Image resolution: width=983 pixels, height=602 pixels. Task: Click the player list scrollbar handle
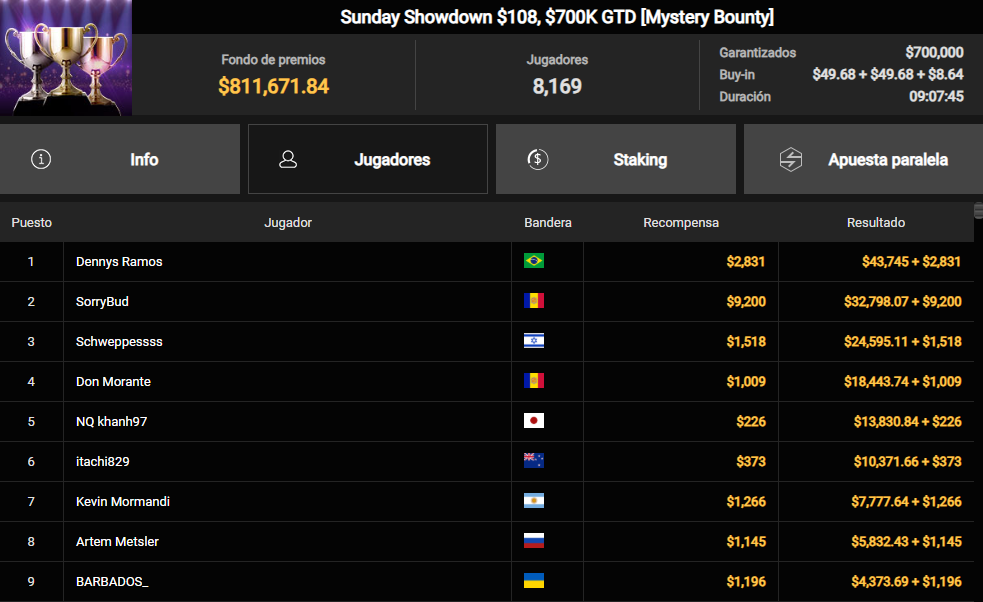pyautogui.click(x=978, y=211)
